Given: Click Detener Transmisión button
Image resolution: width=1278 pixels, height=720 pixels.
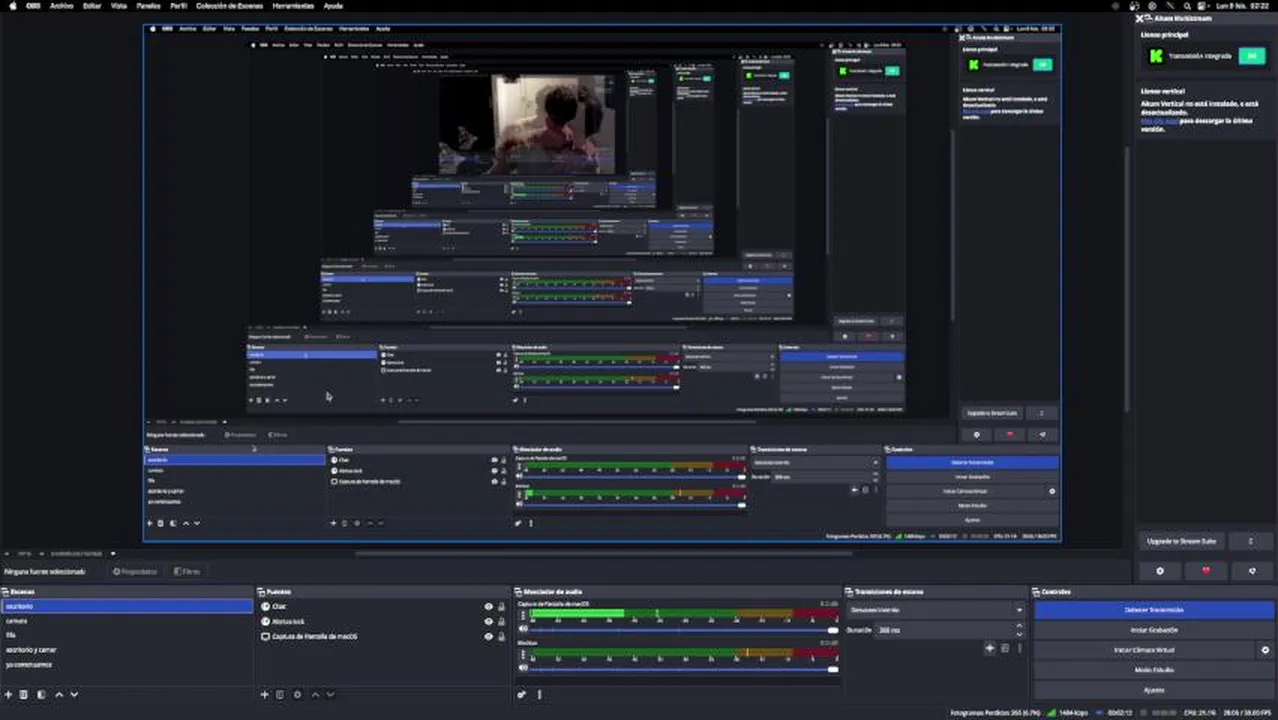Looking at the screenshot, I should [x=1154, y=610].
